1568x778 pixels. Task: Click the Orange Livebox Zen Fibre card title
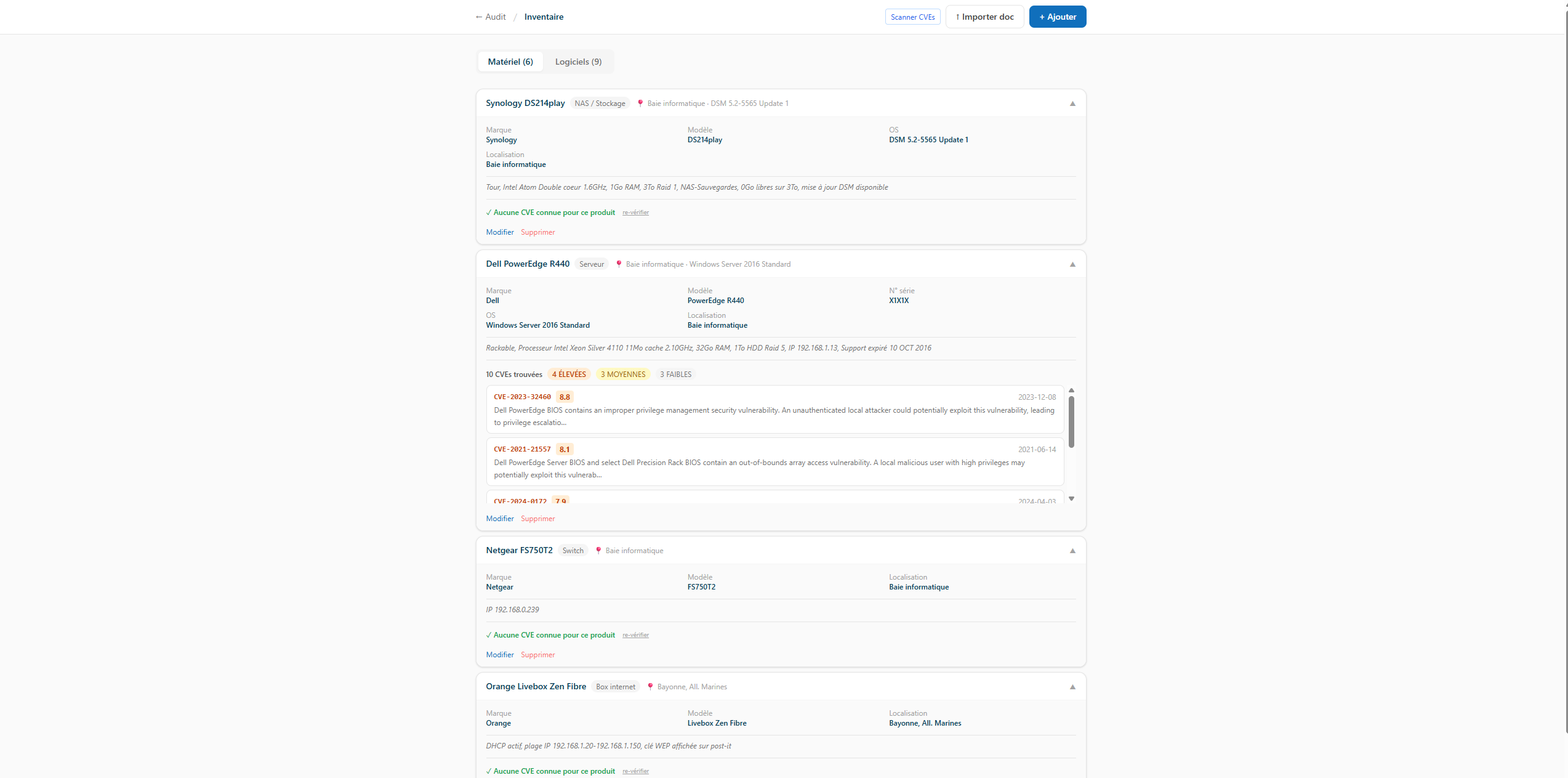tap(536, 687)
